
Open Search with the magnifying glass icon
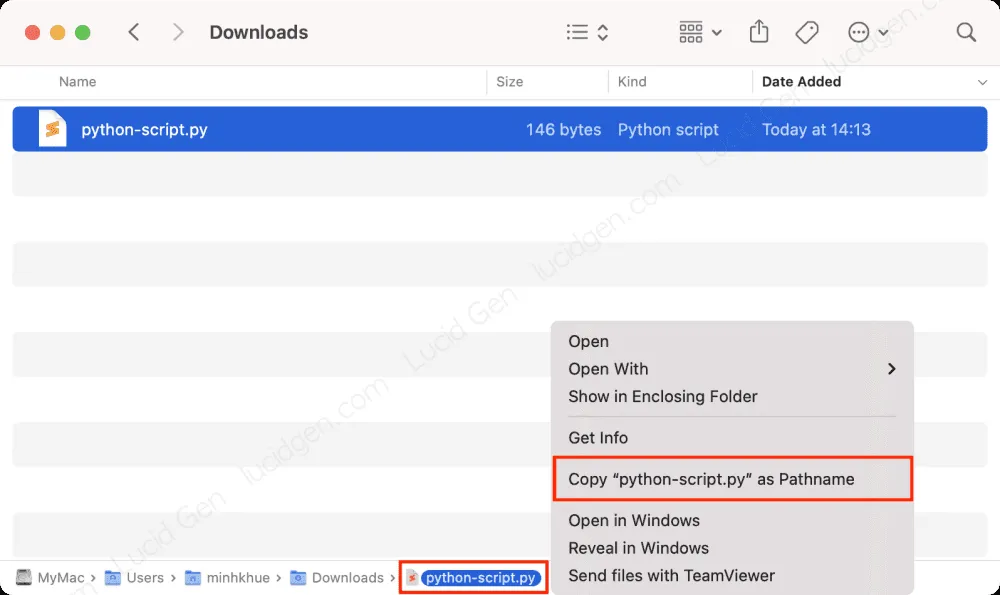coord(965,31)
